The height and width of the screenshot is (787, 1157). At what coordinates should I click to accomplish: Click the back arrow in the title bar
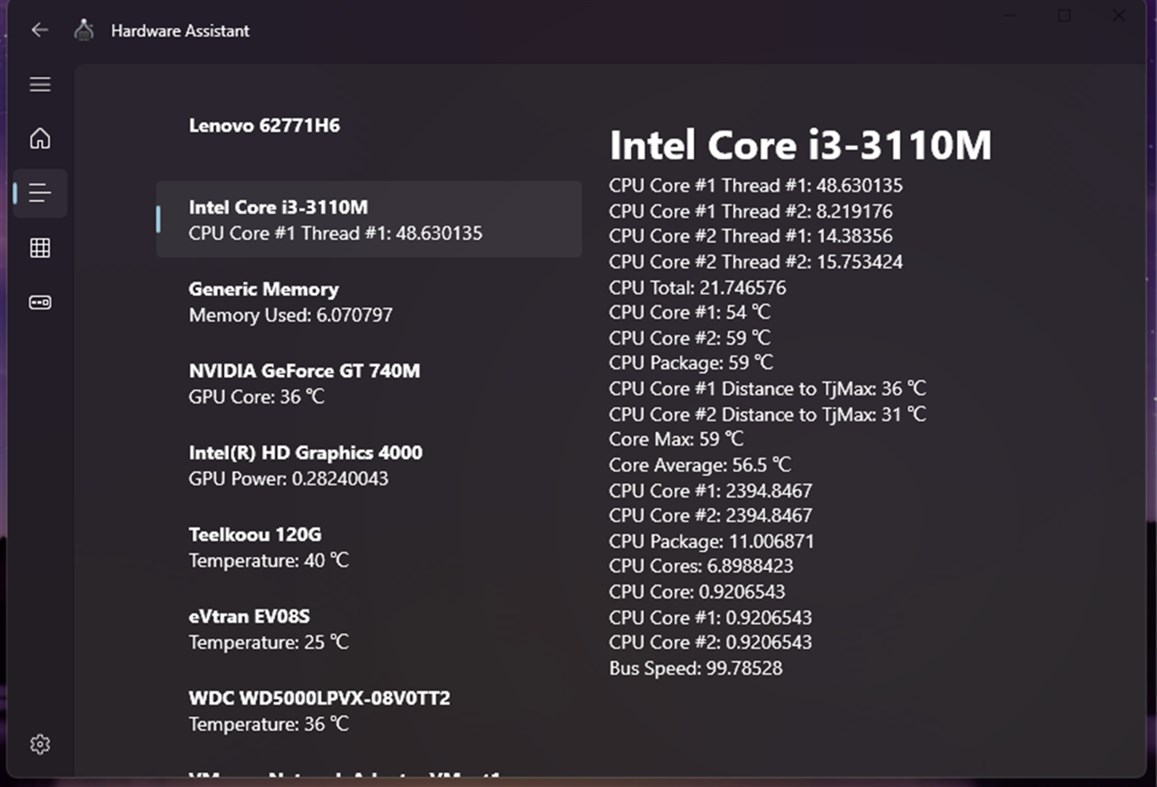pos(40,30)
